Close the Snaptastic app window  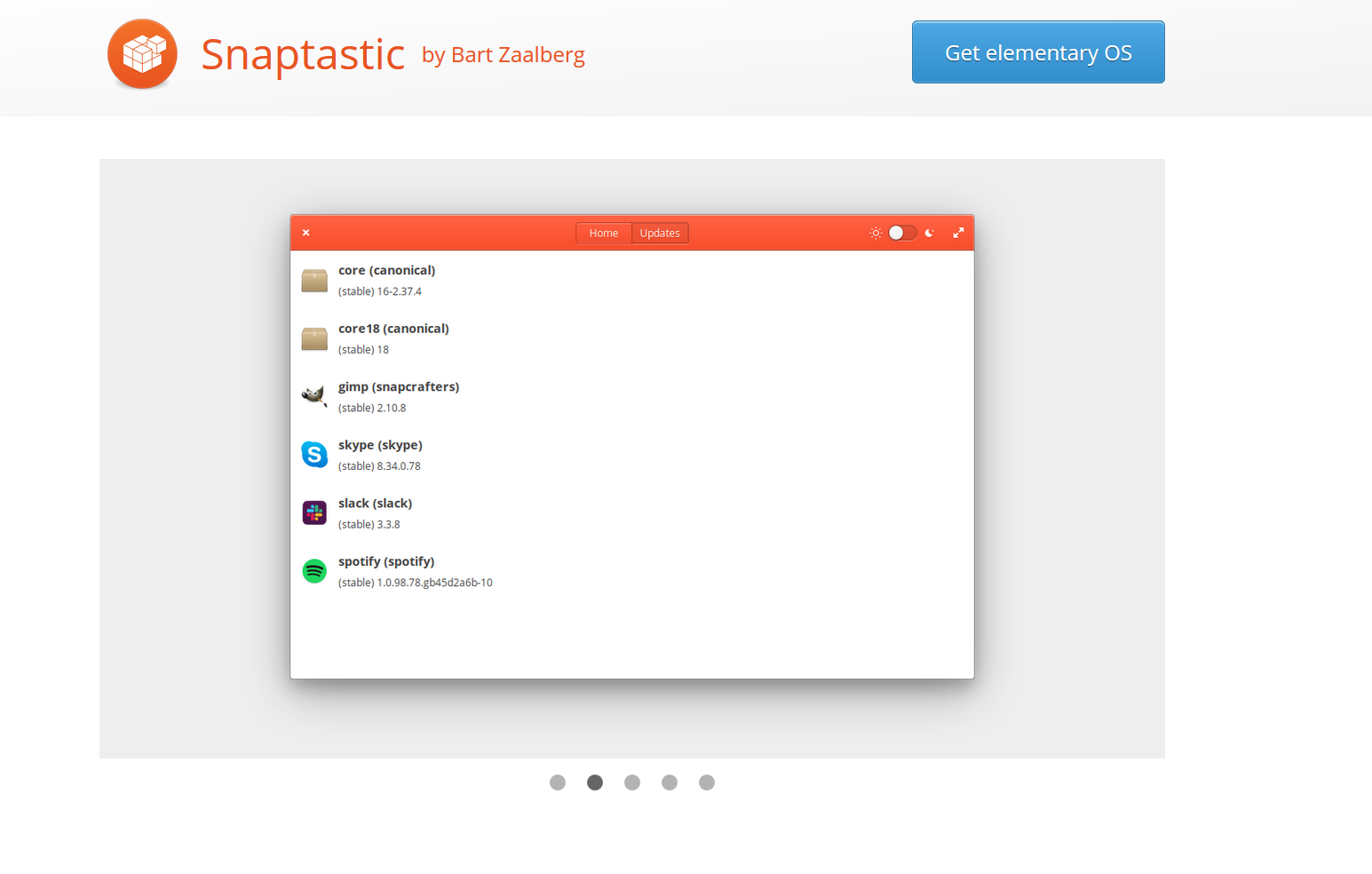coord(305,233)
